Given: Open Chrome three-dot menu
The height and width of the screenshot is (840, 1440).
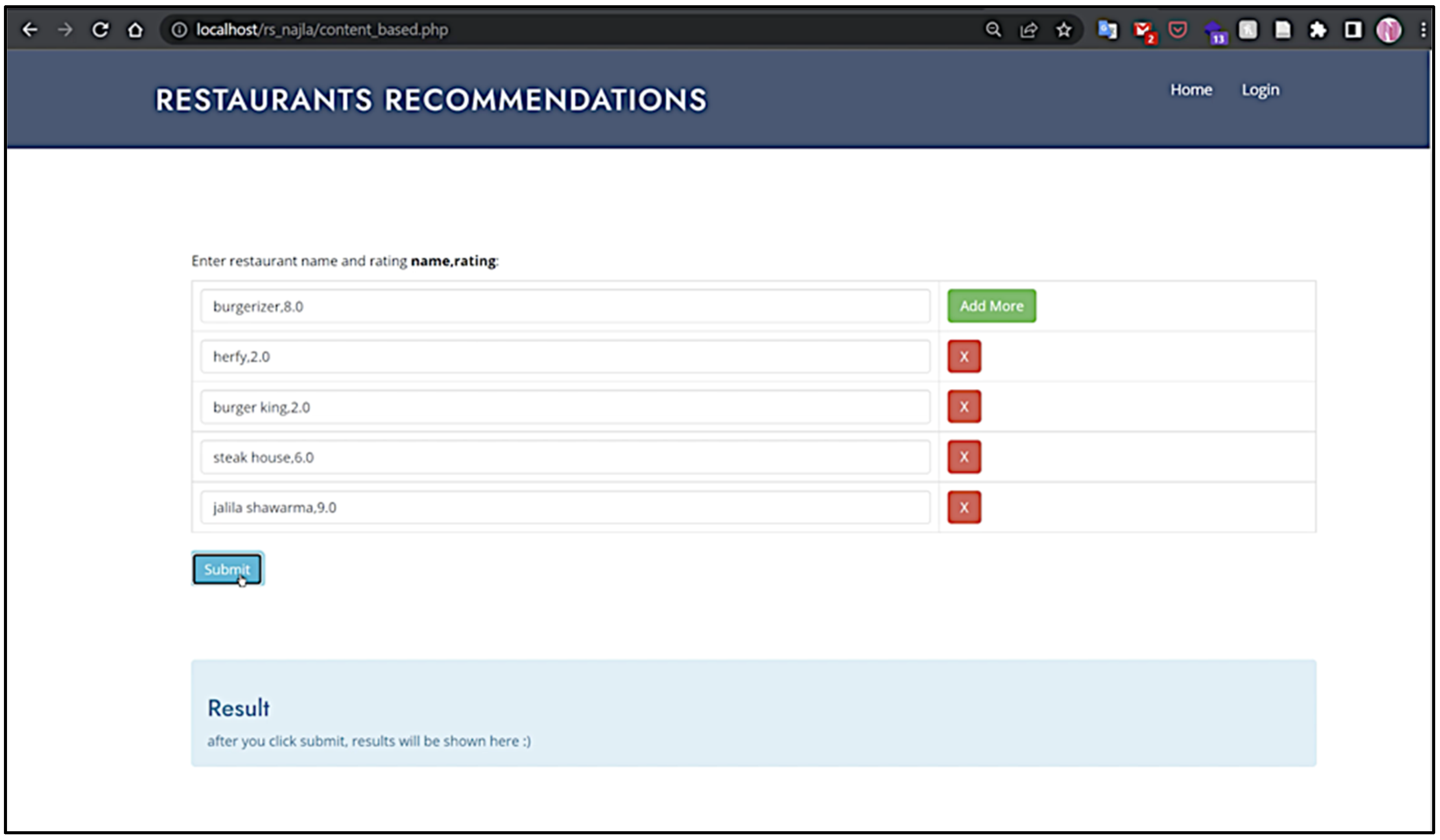Looking at the screenshot, I should click(x=1423, y=30).
